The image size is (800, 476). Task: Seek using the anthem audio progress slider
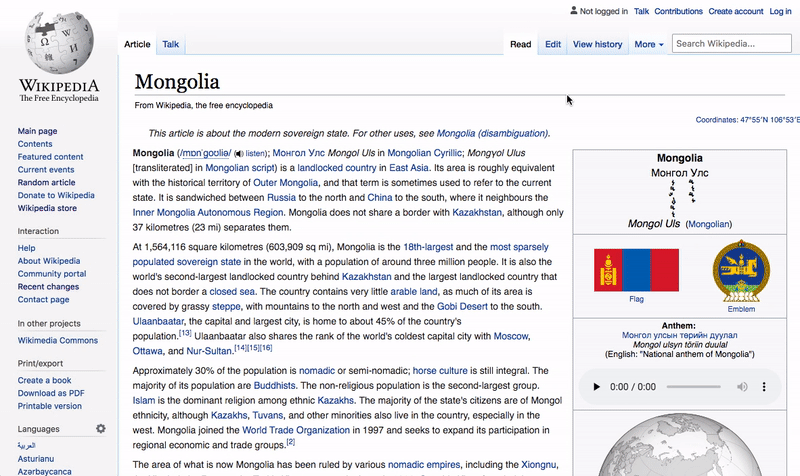(693, 387)
